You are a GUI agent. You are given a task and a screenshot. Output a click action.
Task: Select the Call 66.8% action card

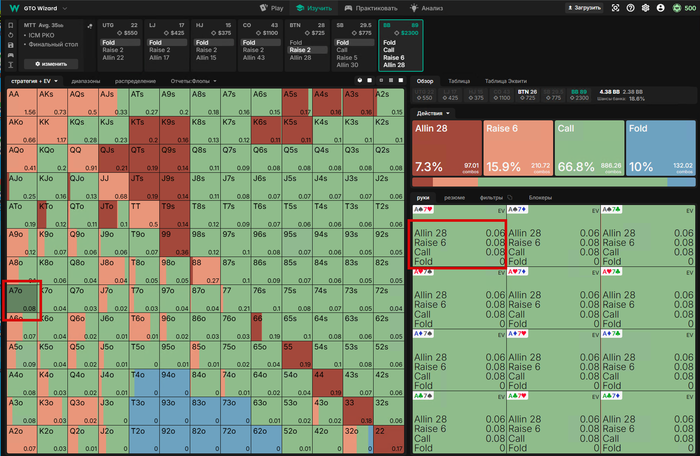click(589, 147)
